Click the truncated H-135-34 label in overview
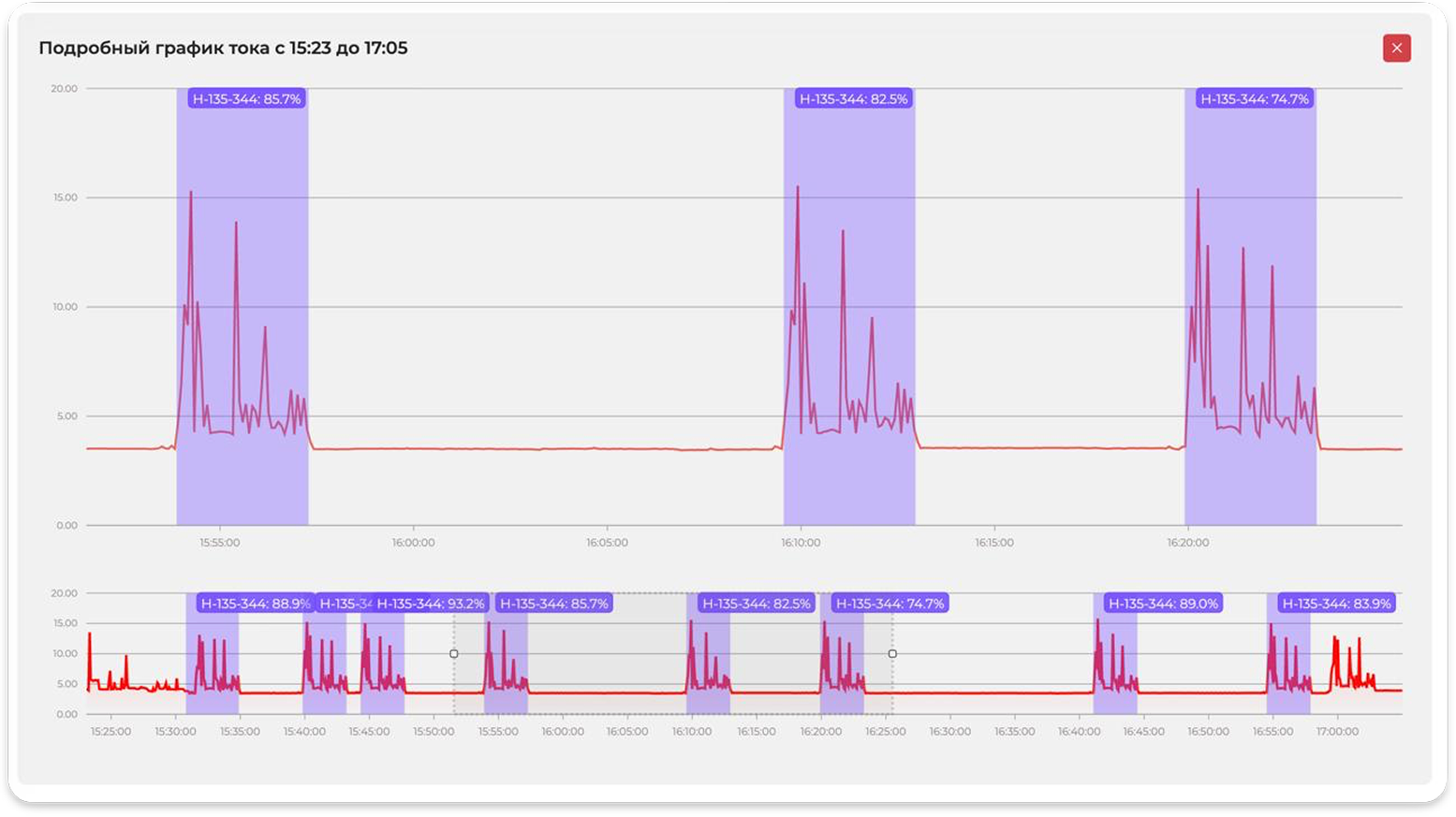This screenshot has height=817, width=1456. pyautogui.click(x=344, y=605)
